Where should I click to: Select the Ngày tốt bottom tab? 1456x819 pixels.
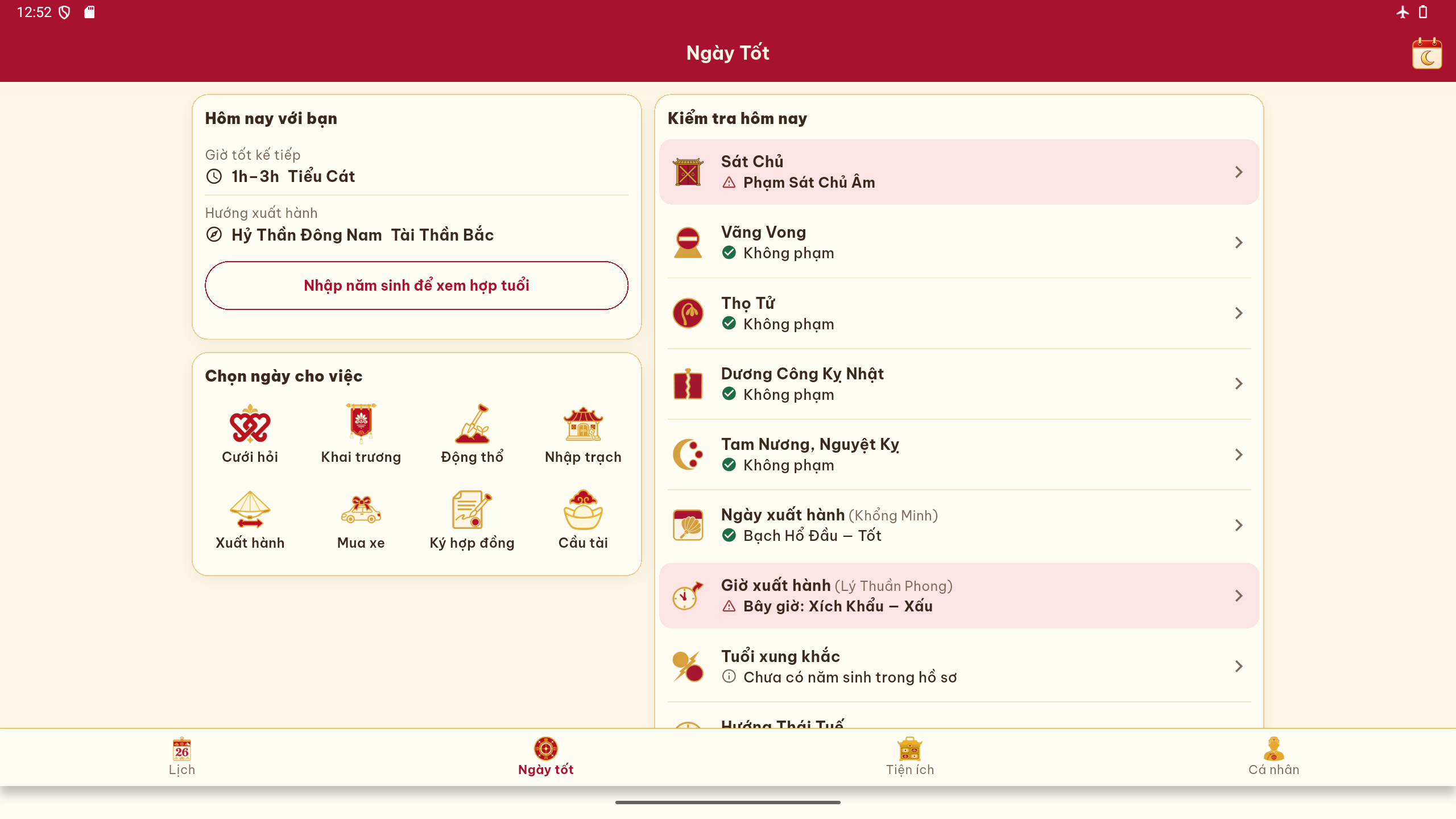(x=545, y=757)
